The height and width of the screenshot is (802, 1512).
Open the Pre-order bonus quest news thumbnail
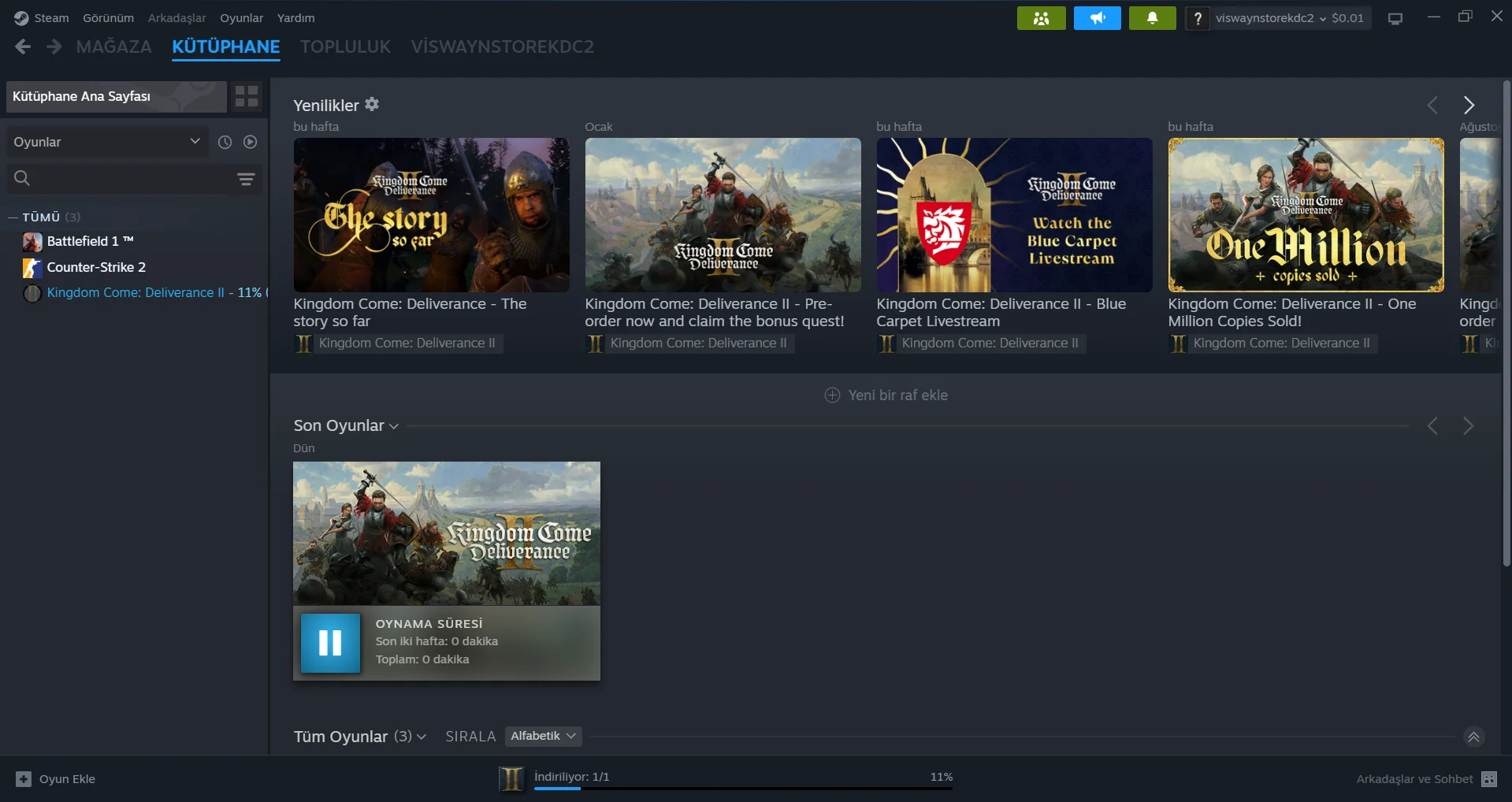tap(723, 215)
